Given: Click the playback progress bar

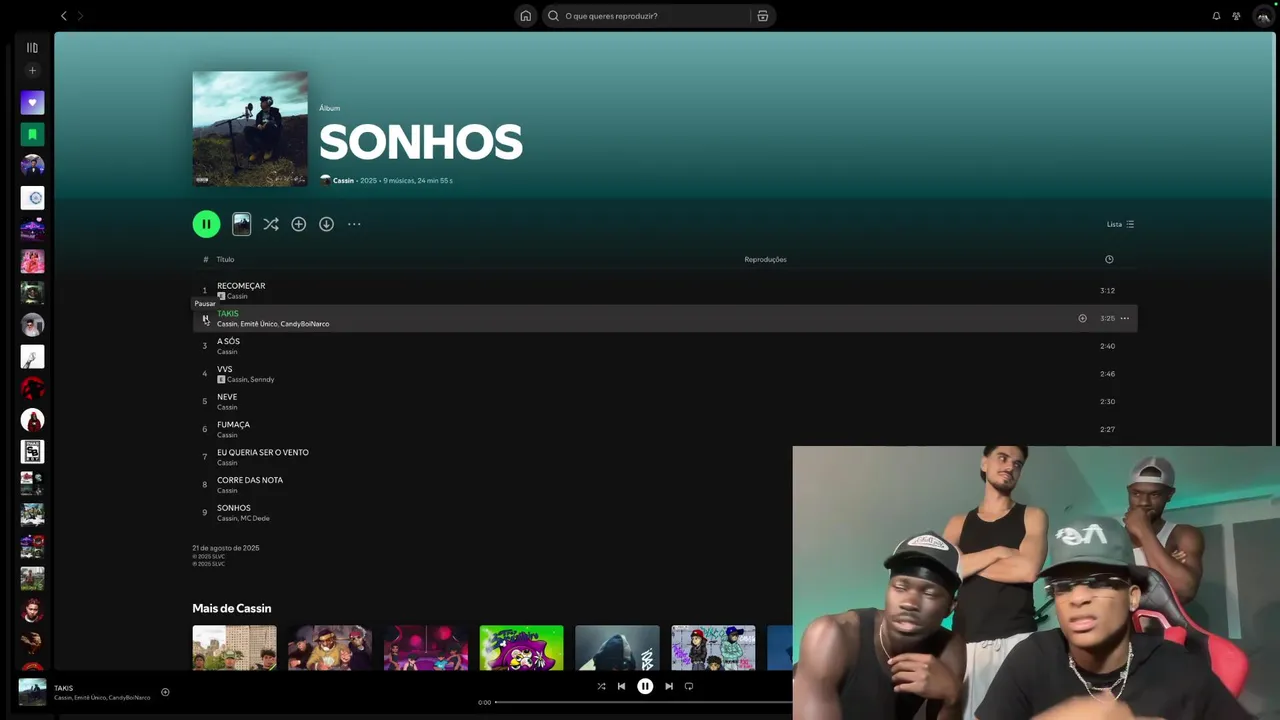Looking at the screenshot, I should [x=644, y=702].
